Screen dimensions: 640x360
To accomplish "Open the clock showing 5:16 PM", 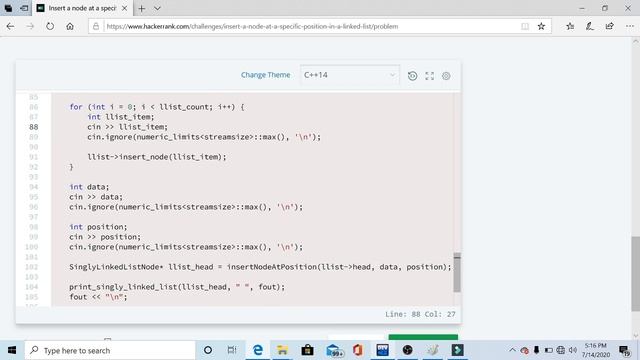I will [596, 350].
